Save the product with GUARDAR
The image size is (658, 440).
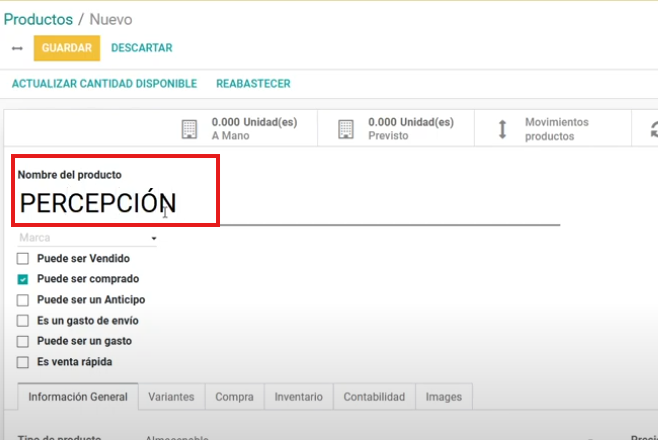tap(67, 48)
